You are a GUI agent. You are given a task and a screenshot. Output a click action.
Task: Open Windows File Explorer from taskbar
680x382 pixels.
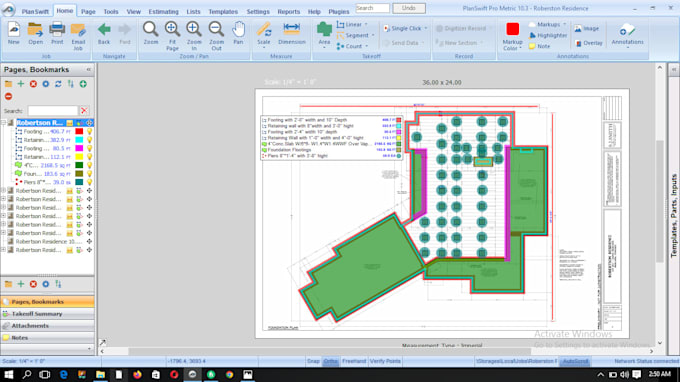[100, 375]
